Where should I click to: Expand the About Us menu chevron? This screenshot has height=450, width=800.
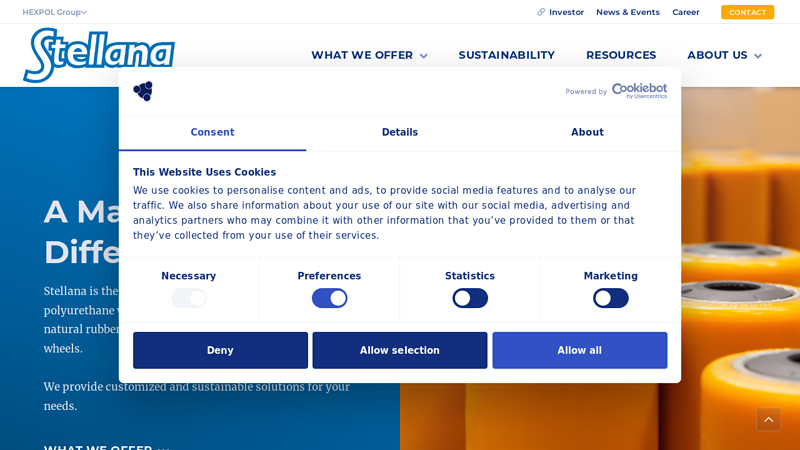(x=758, y=56)
